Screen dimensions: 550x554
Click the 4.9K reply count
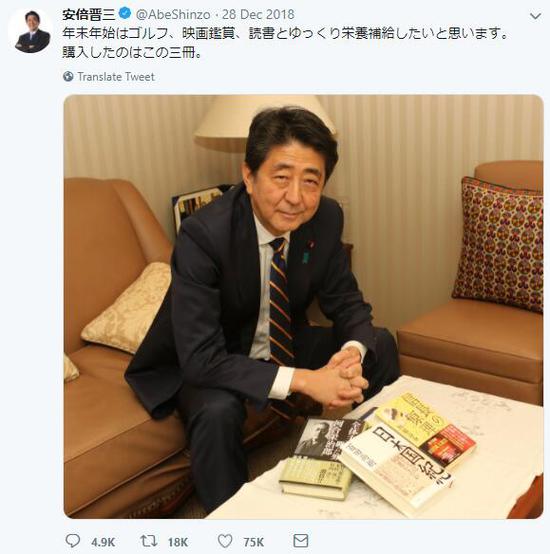[x=103, y=542]
